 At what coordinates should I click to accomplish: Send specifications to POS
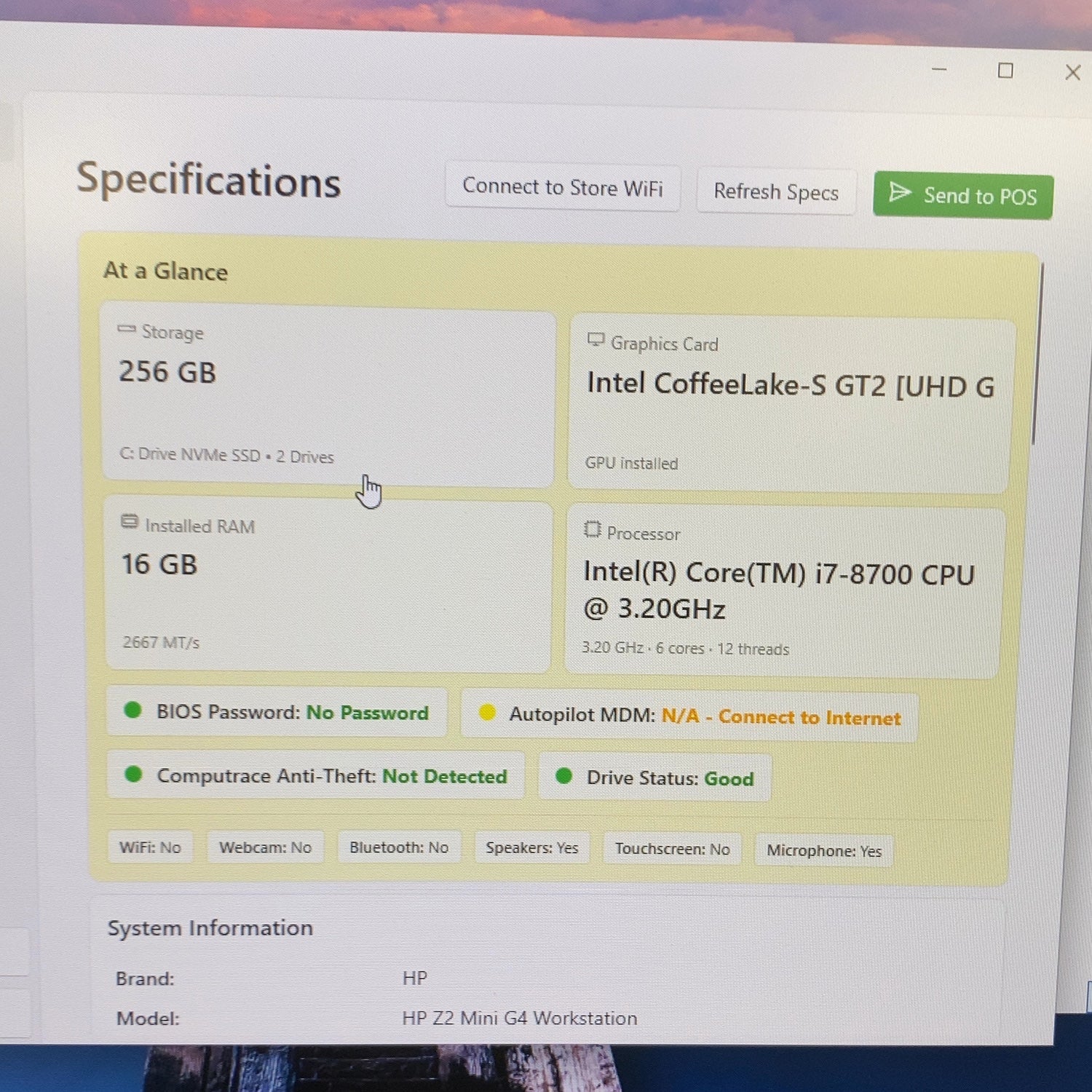coord(963,196)
